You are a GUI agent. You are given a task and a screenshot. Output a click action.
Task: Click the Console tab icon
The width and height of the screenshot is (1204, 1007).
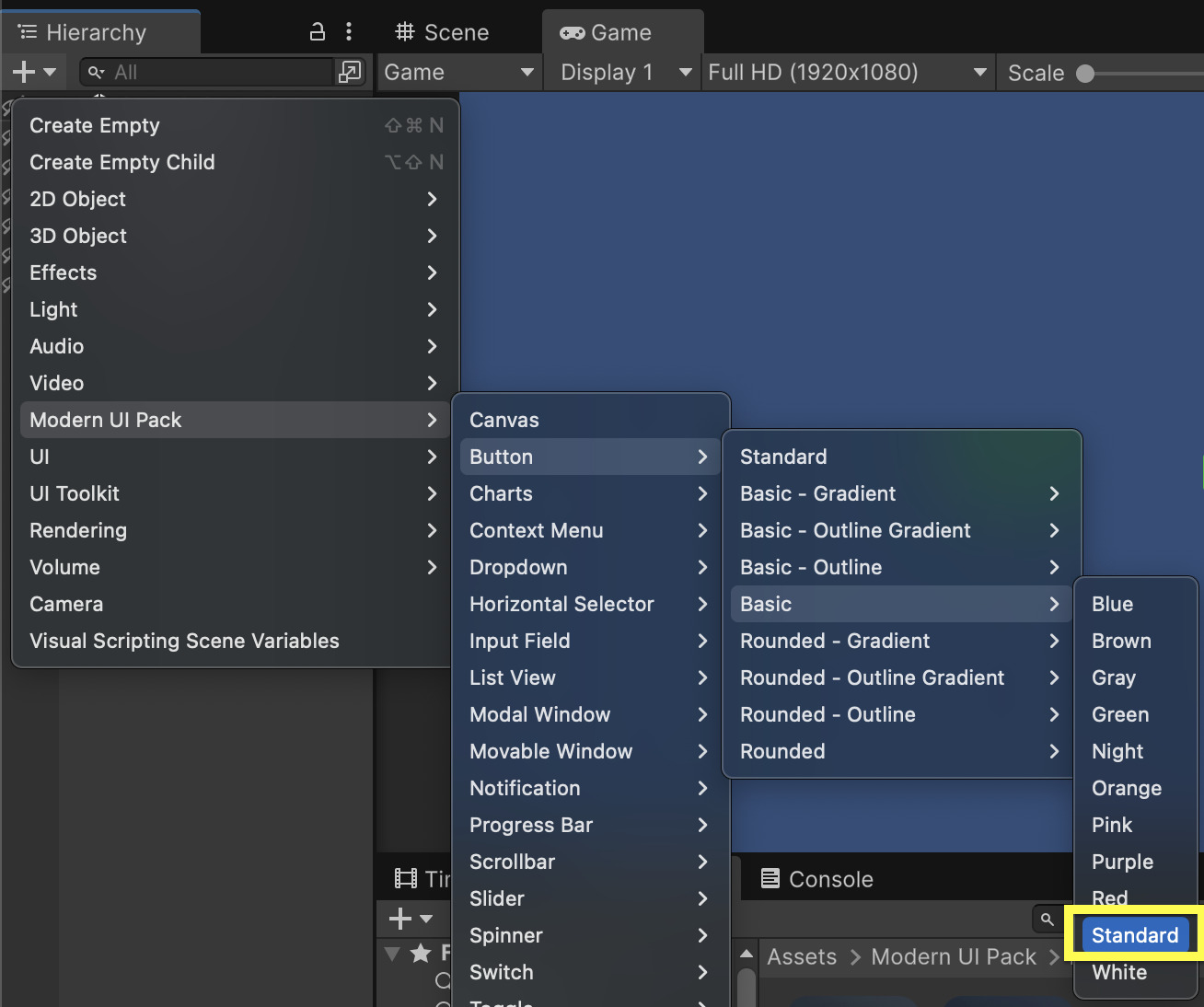770,878
